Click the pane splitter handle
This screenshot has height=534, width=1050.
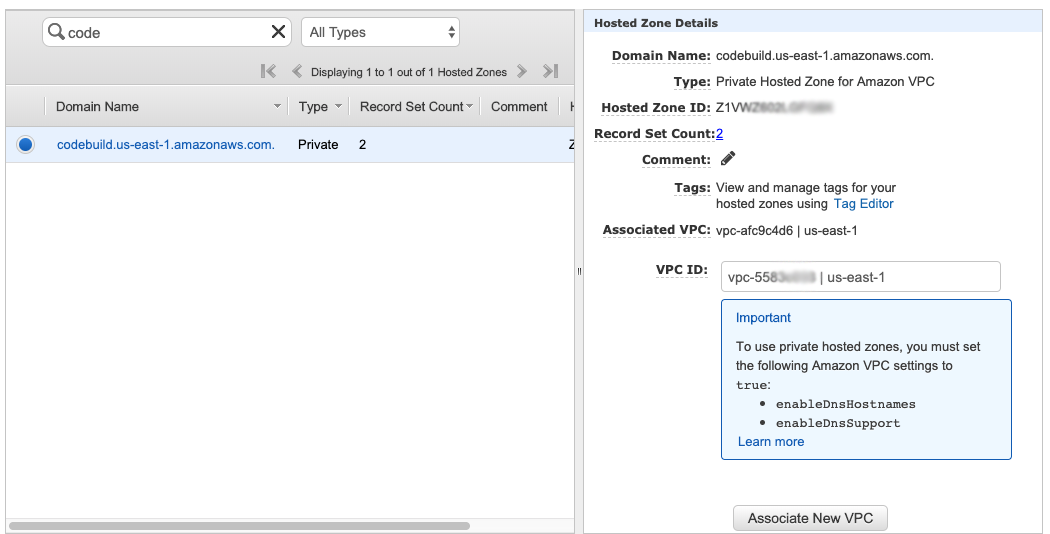[x=579, y=271]
